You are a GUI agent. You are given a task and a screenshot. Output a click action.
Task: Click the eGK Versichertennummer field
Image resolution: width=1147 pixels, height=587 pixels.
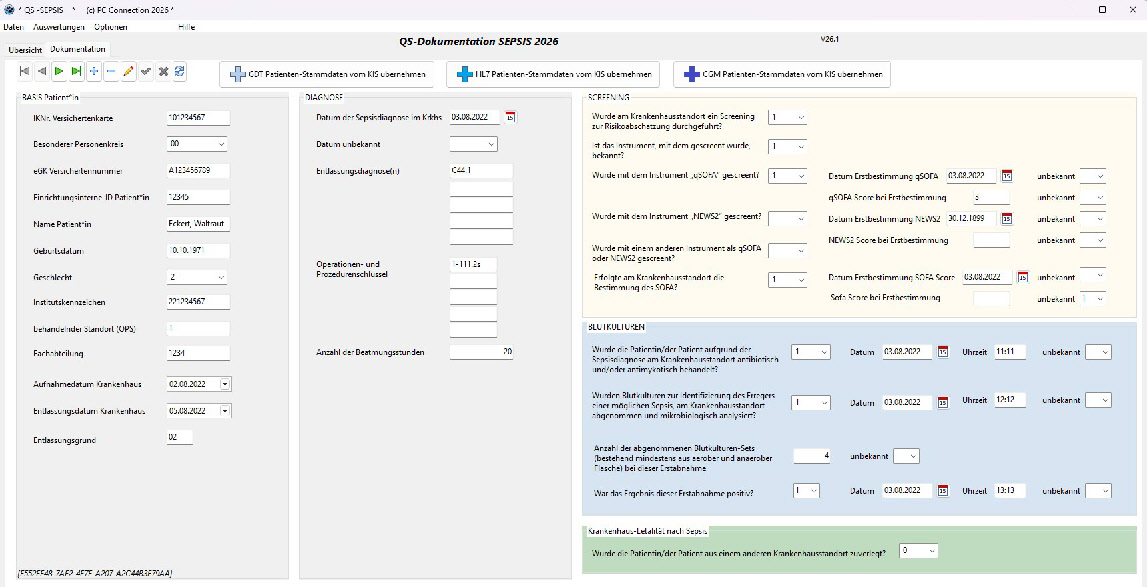pos(198,171)
